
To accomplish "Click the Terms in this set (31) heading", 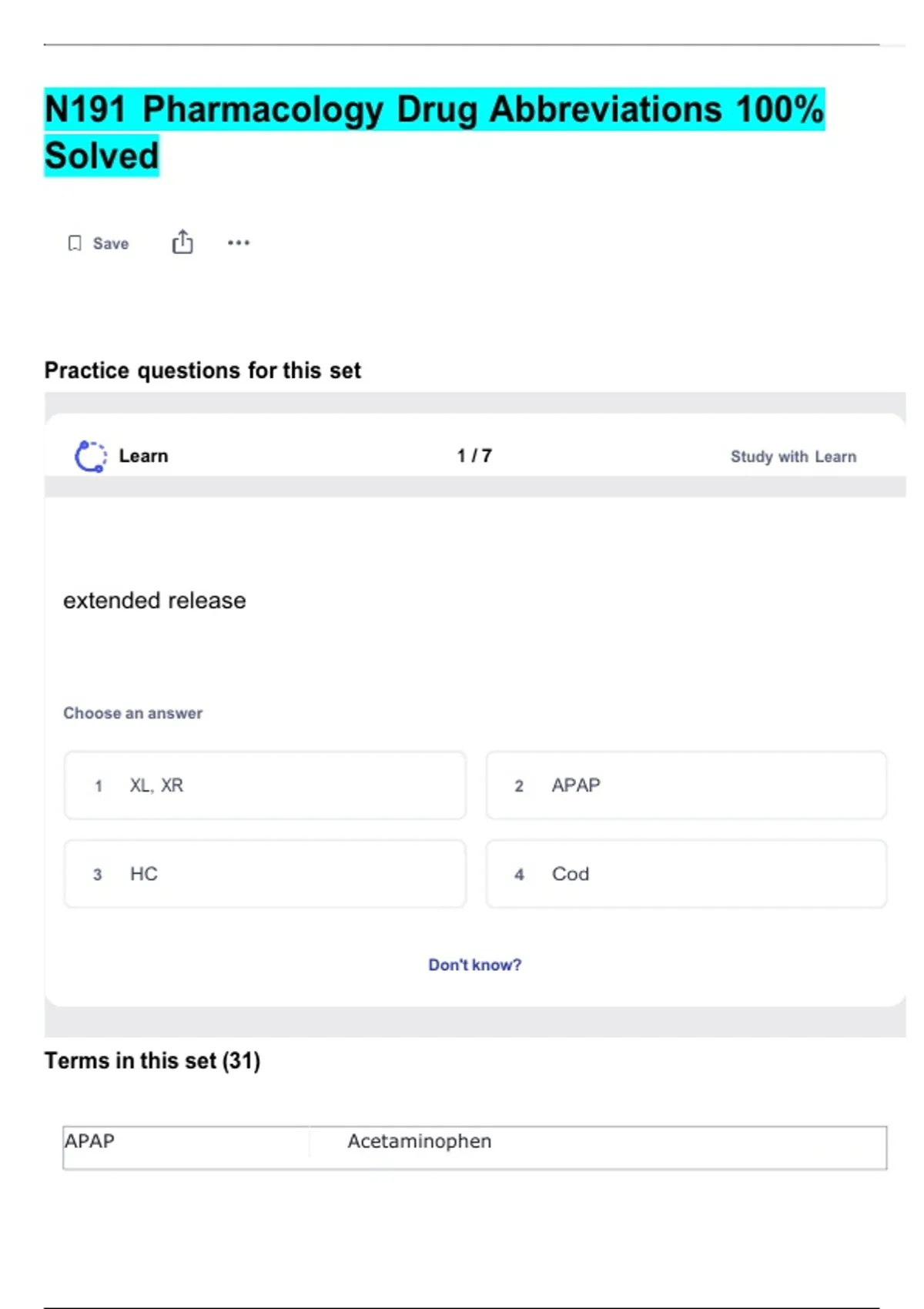I will (x=152, y=1061).
